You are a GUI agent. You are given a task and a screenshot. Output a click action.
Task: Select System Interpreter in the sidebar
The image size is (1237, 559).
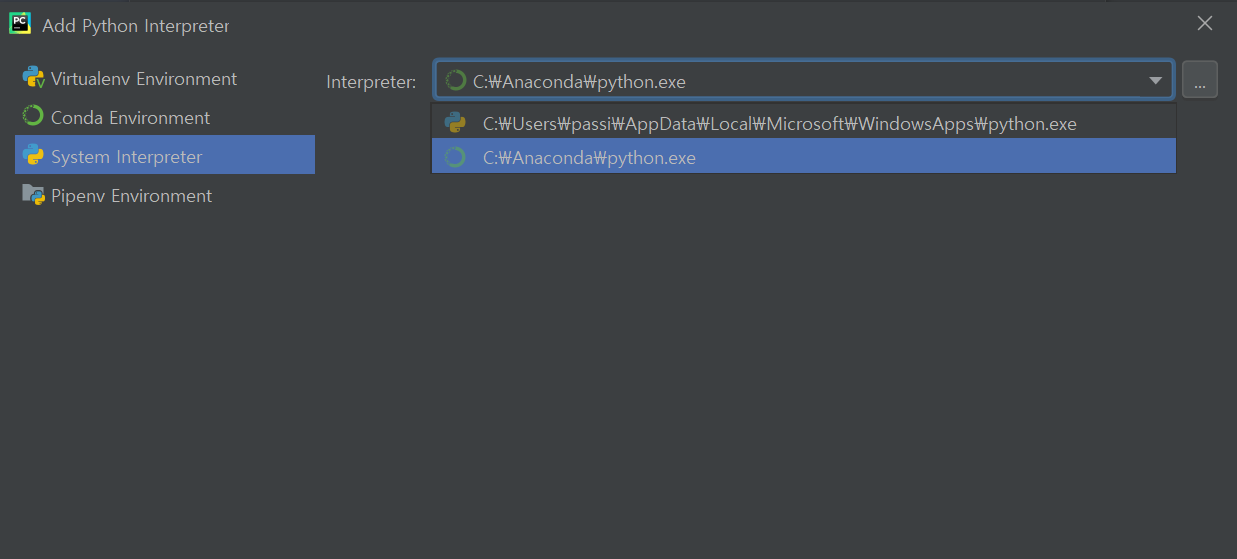coord(165,156)
